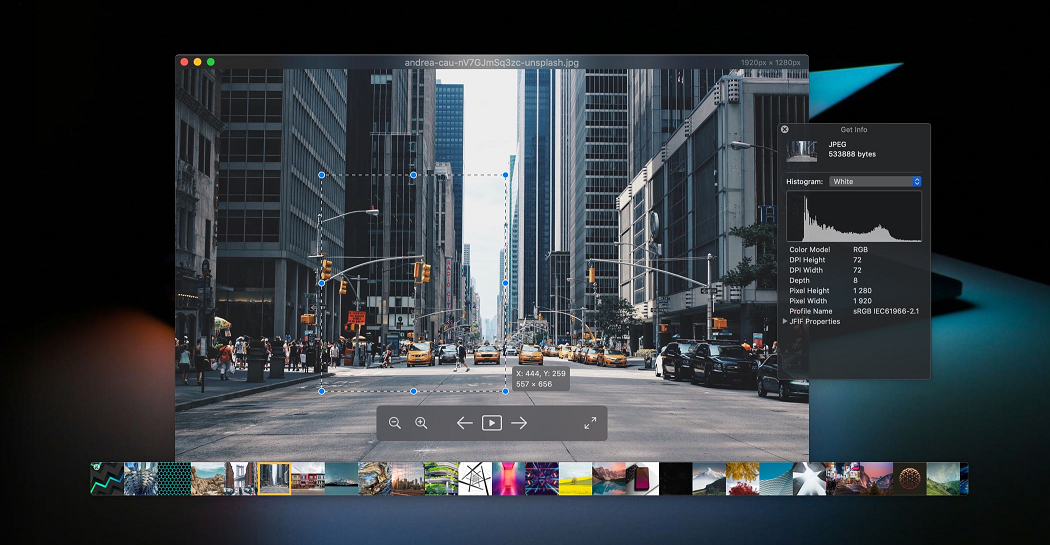Close the Get Info panel

(x=785, y=129)
